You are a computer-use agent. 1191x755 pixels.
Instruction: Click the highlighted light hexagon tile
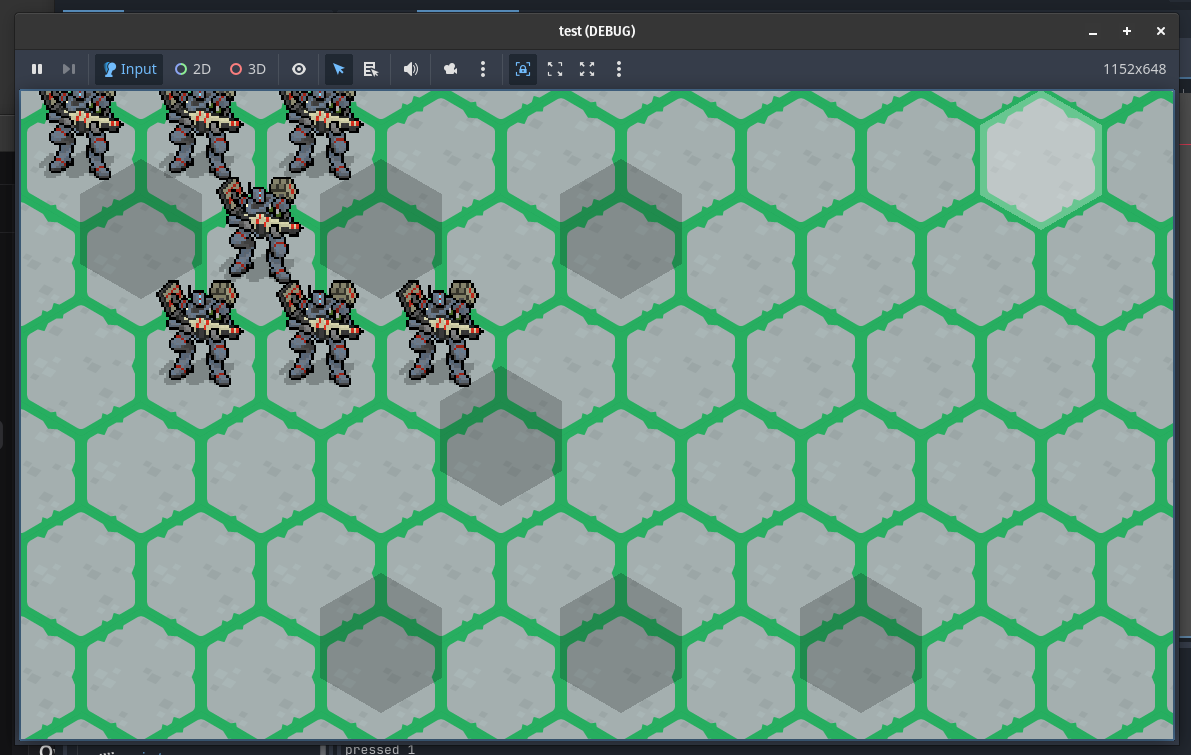pos(1041,160)
